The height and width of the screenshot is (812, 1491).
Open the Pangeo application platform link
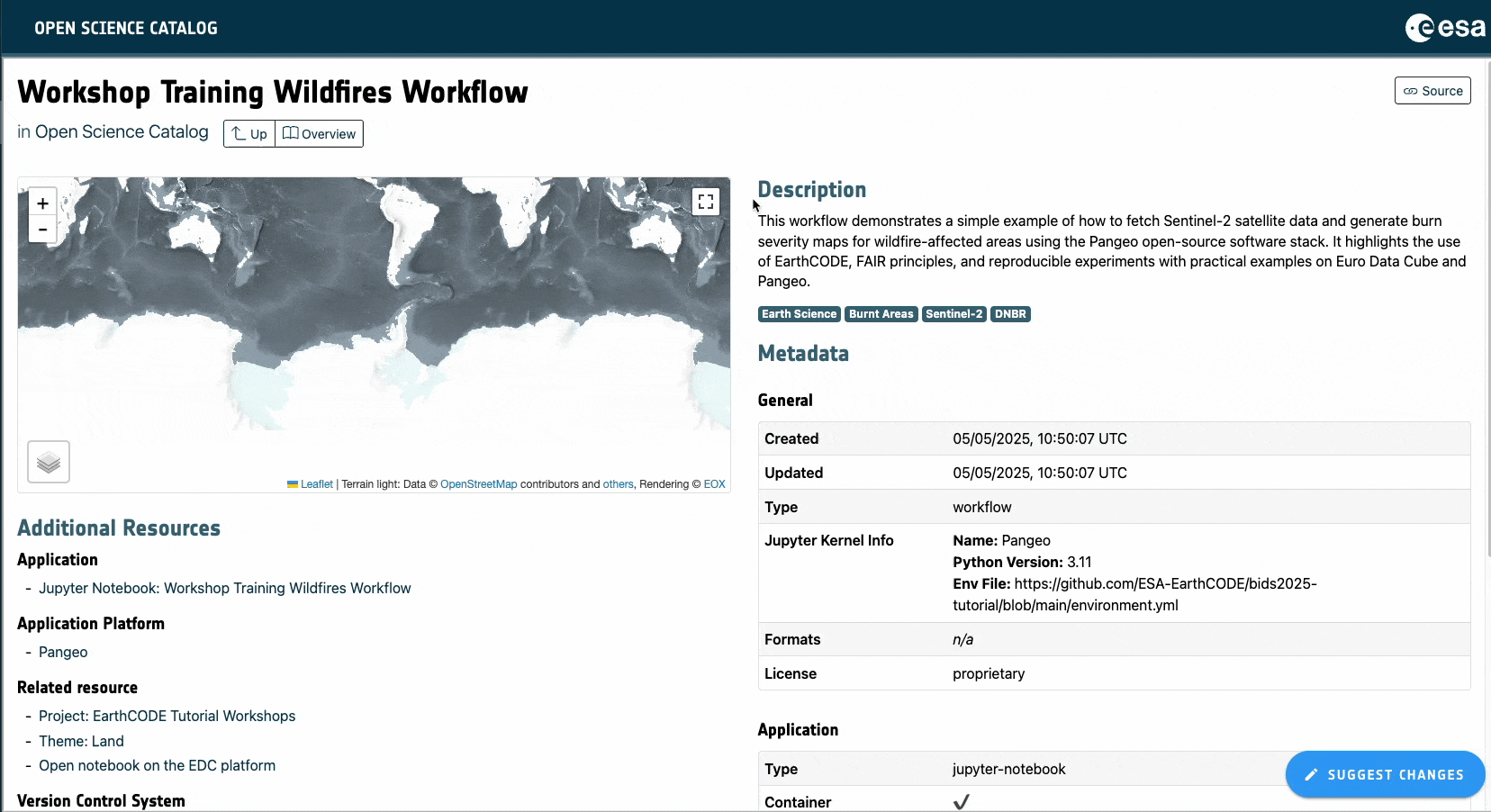coord(63,652)
